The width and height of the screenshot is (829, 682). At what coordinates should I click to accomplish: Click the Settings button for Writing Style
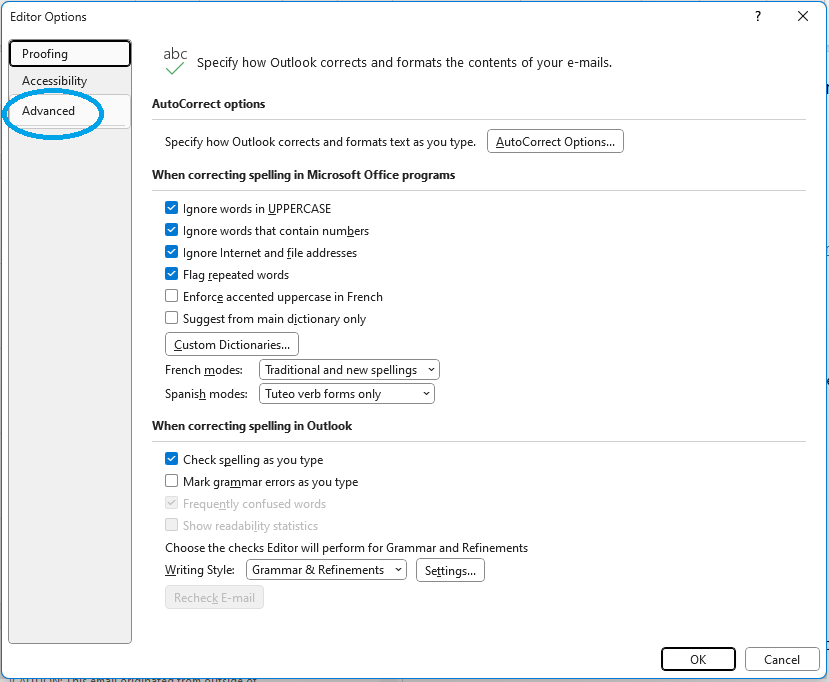click(x=450, y=570)
